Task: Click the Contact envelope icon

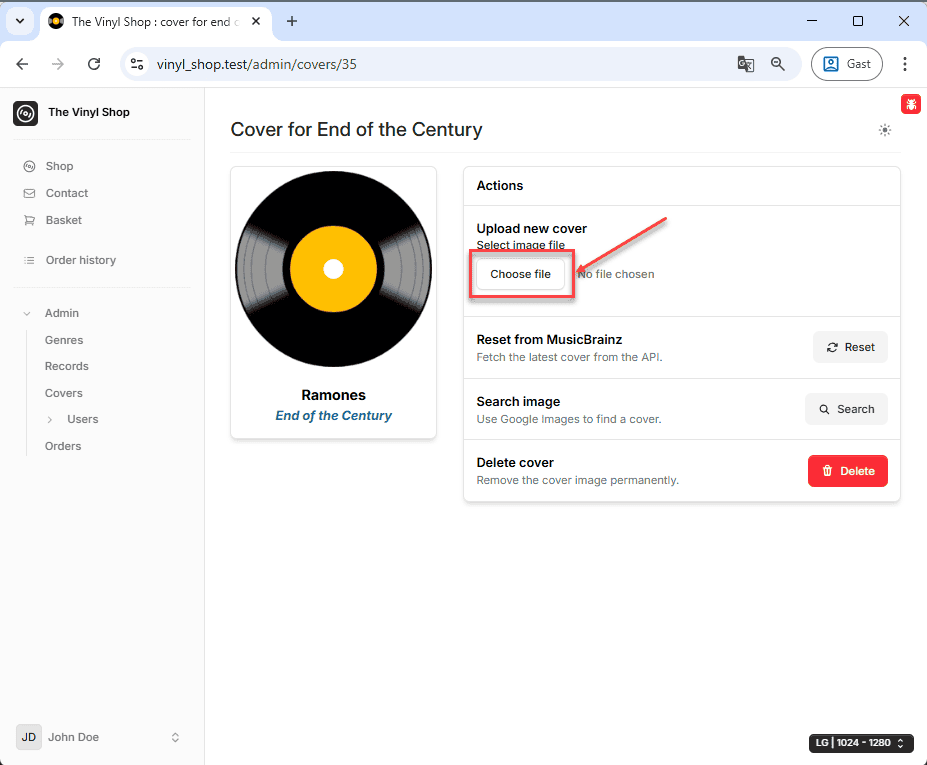Action: pyautogui.click(x=29, y=193)
